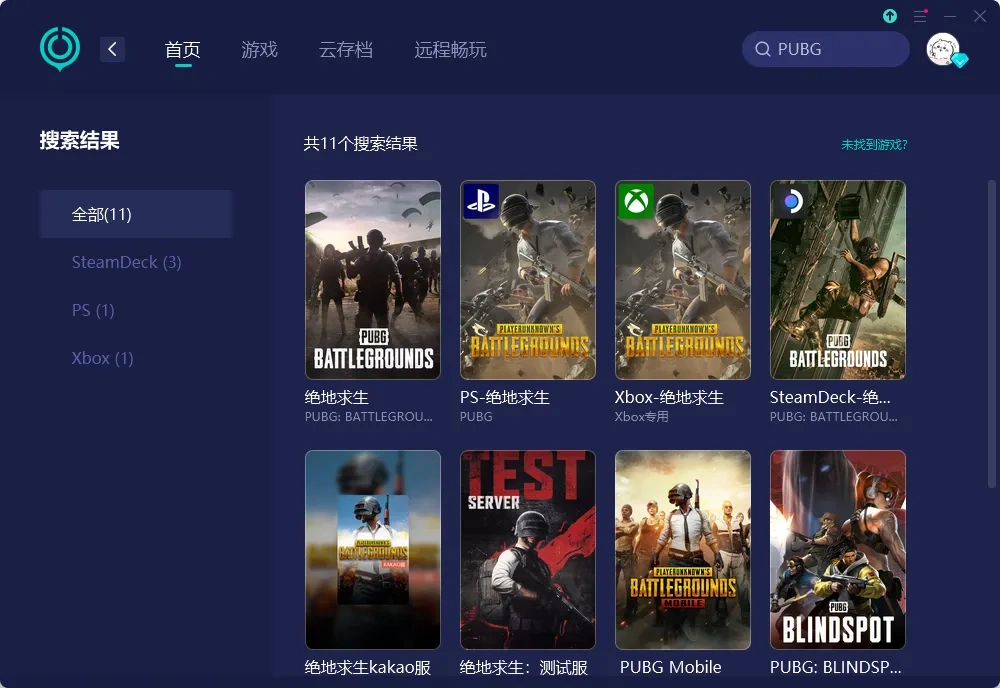Switch to the 游戏 tab
Screen dimensions: 1000x688
click(259, 49)
